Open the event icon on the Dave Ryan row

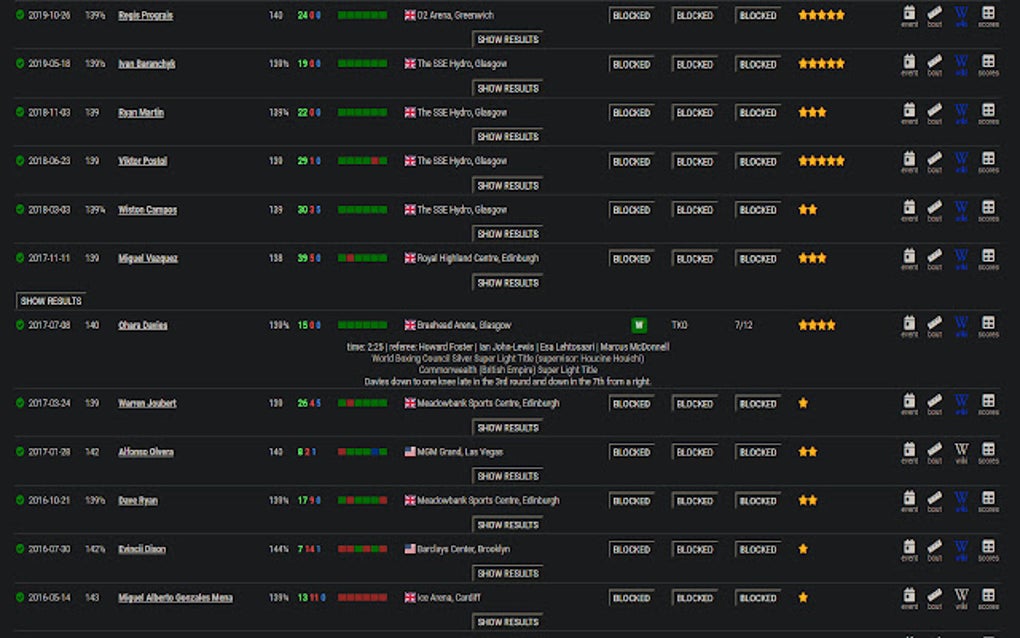pos(908,498)
